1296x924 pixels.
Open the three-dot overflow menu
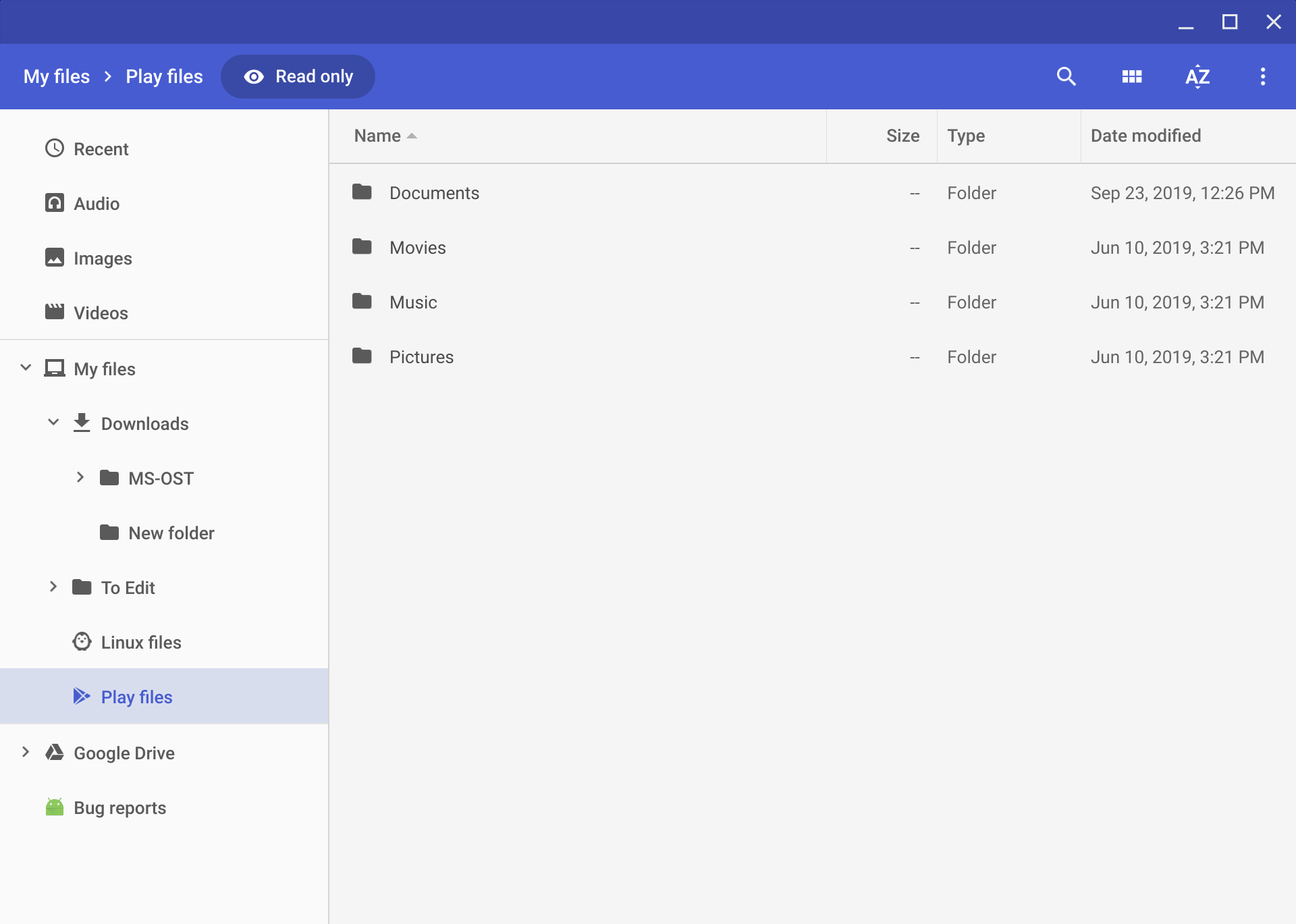(1263, 76)
